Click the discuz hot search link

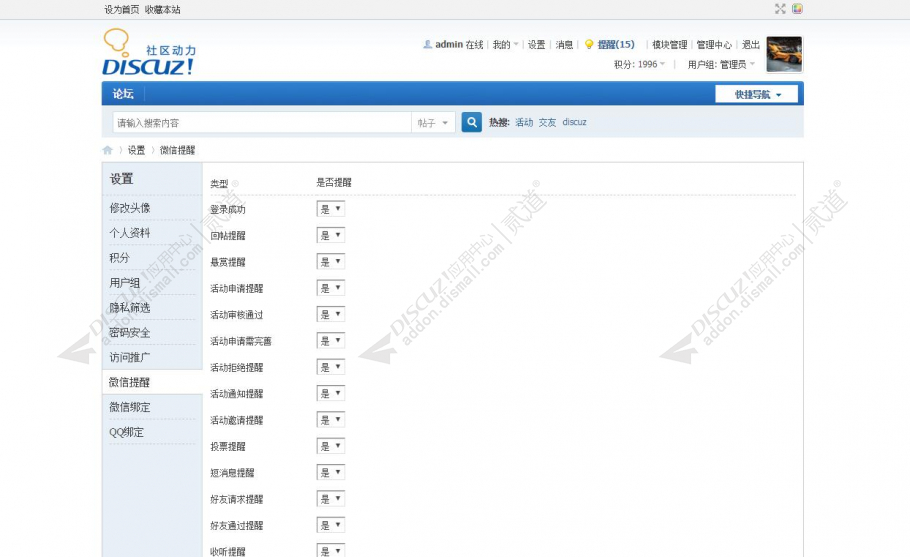tap(575, 122)
